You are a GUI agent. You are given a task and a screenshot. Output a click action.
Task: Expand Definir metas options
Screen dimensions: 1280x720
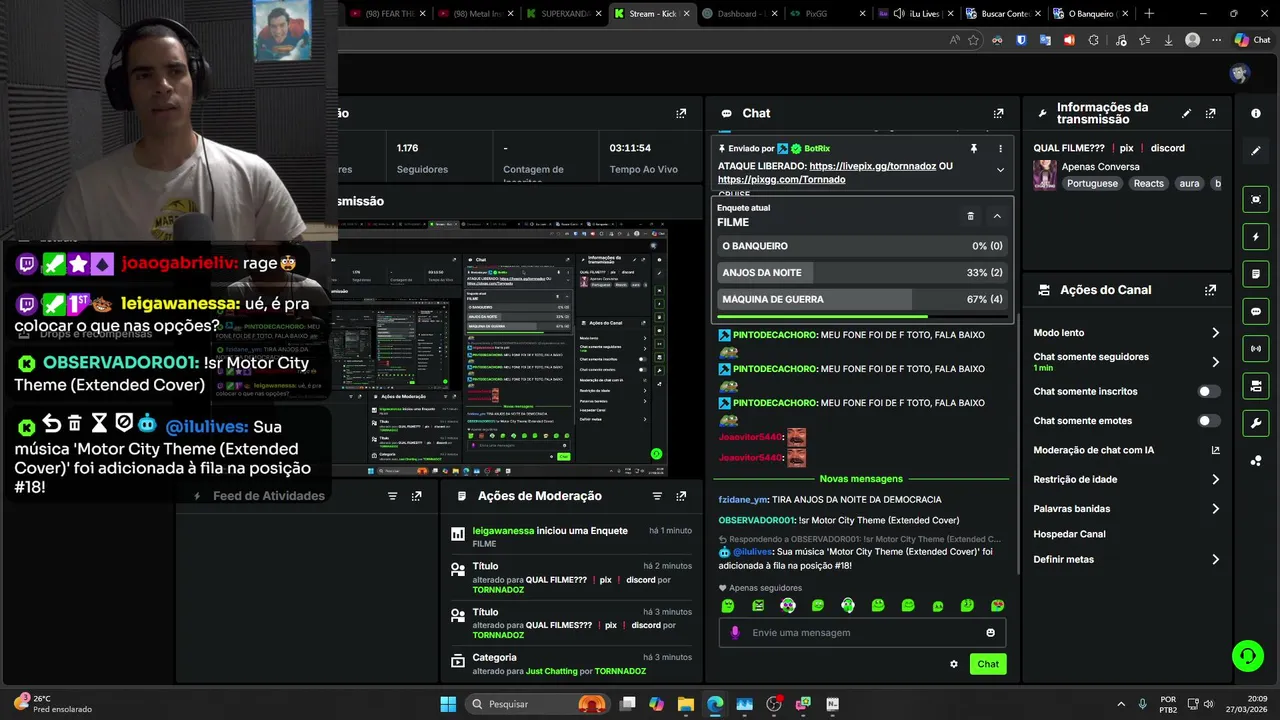click(x=1126, y=560)
